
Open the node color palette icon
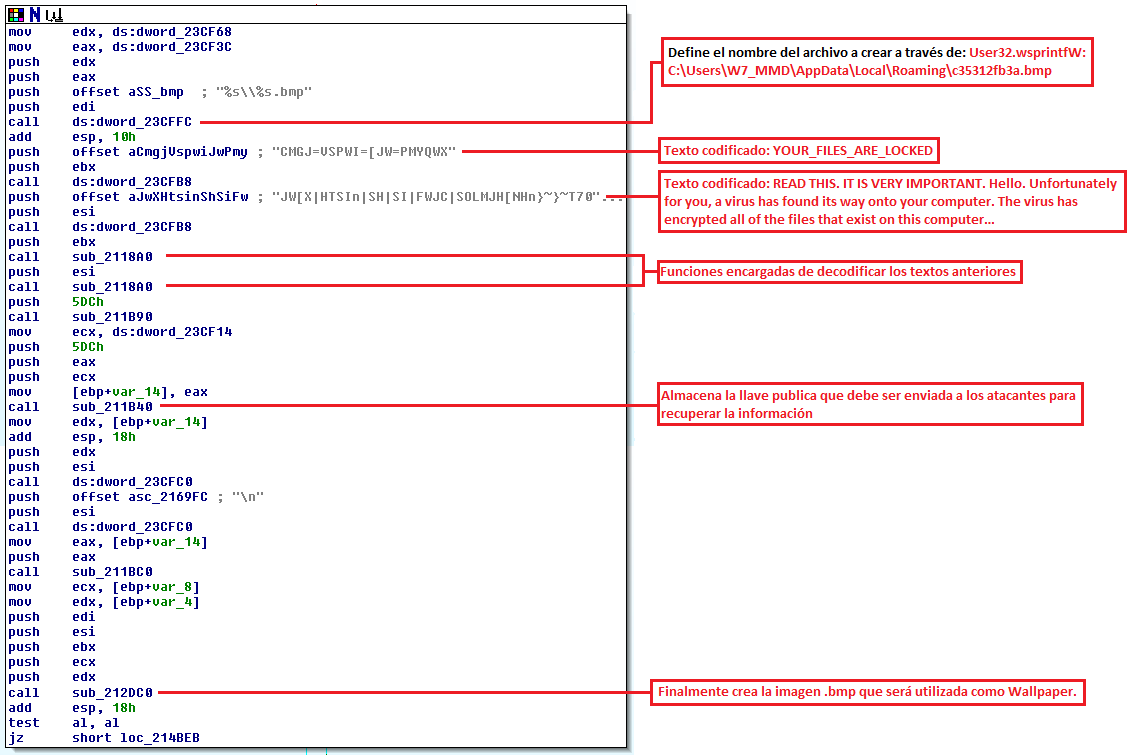pos(15,14)
